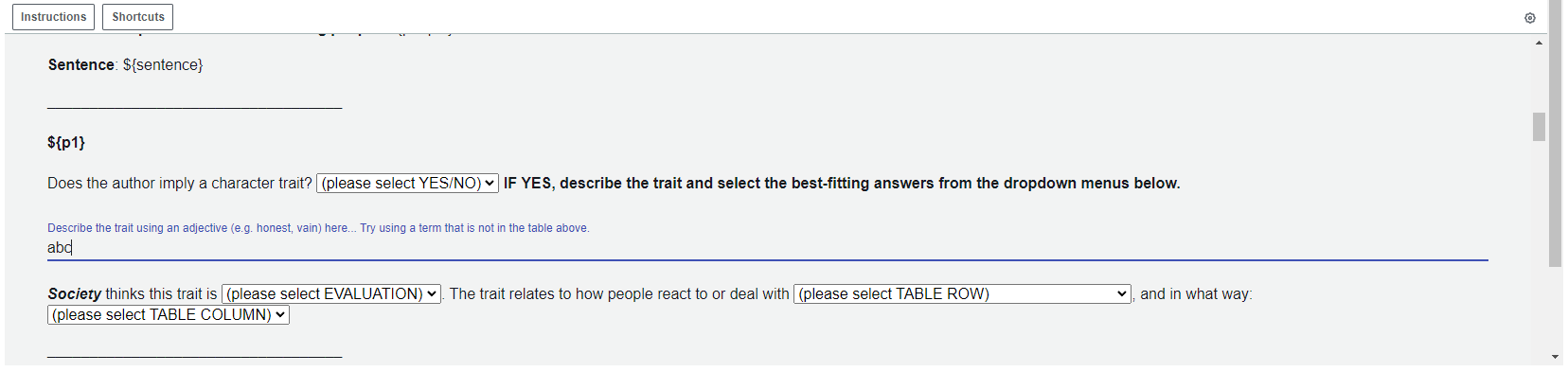Click the '${p1}' heading text

tap(66, 143)
